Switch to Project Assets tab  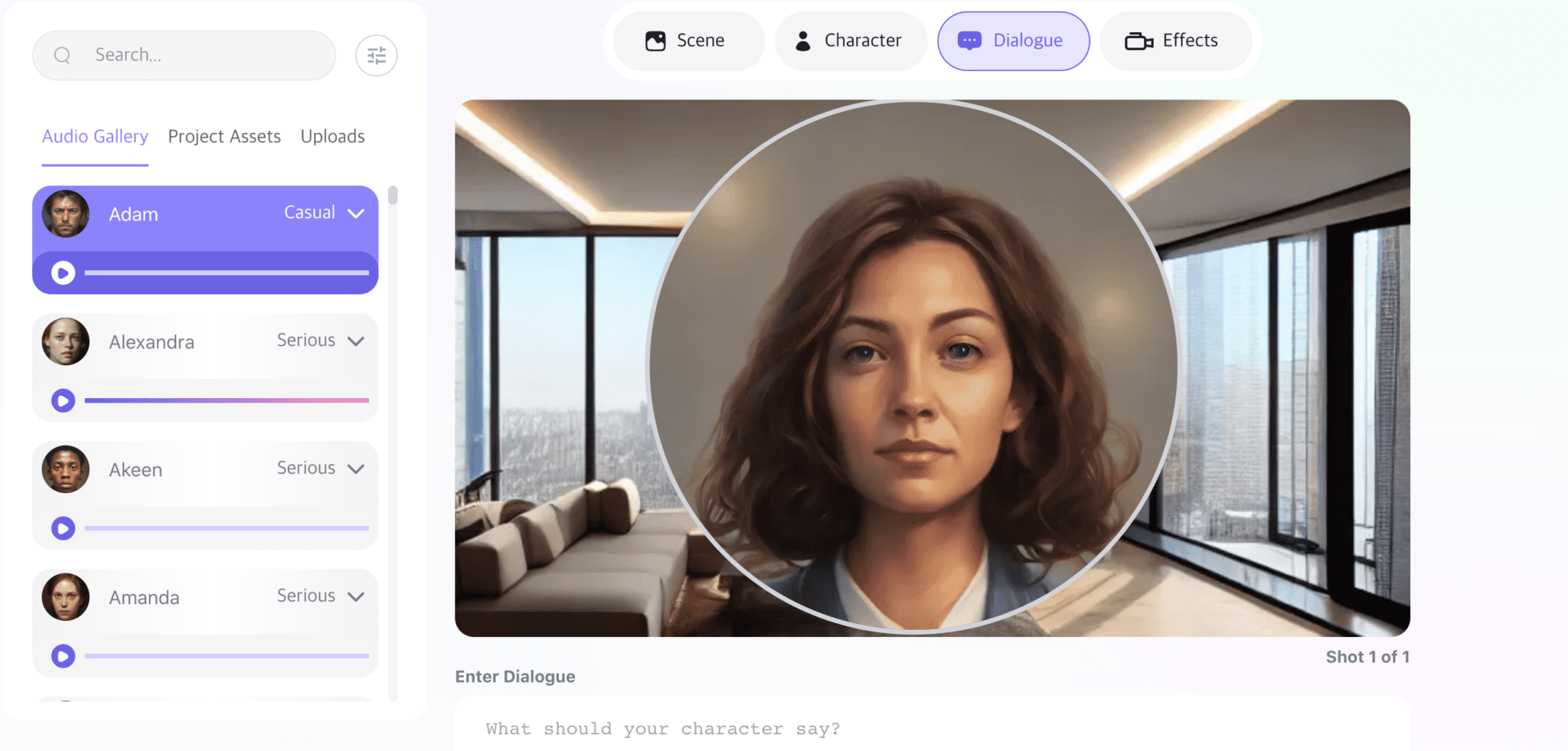coord(224,136)
